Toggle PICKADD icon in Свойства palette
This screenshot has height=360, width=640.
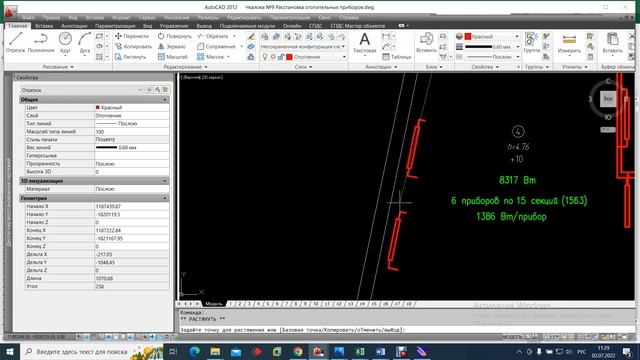point(149,90)
